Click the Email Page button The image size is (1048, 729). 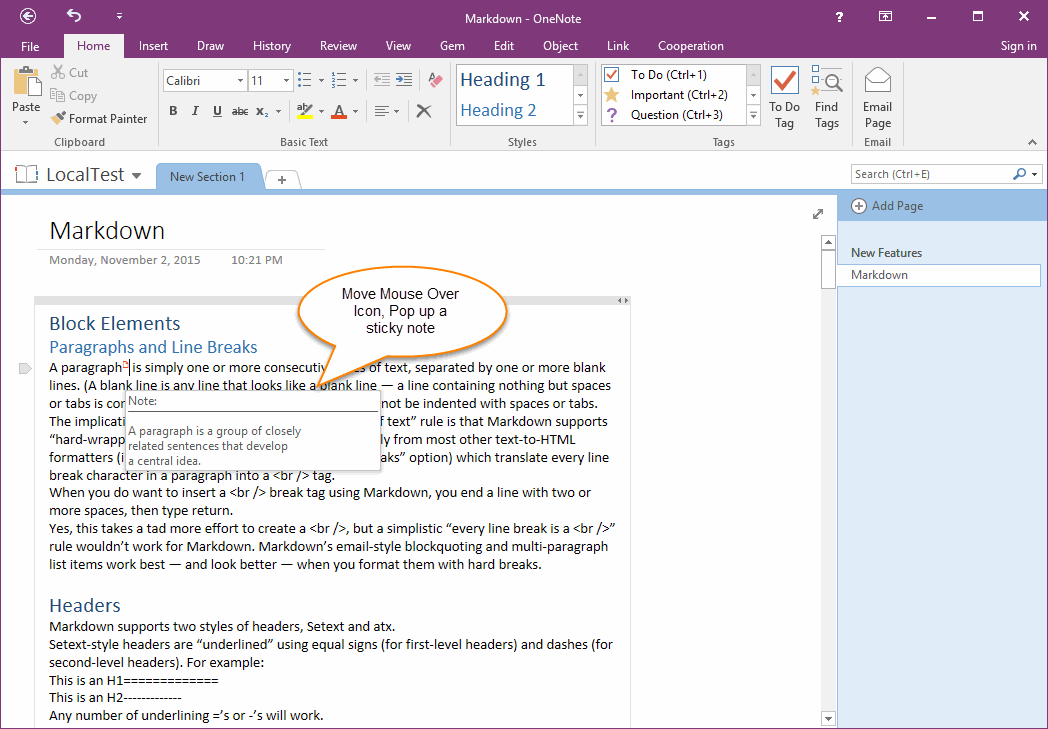point(878,98)
